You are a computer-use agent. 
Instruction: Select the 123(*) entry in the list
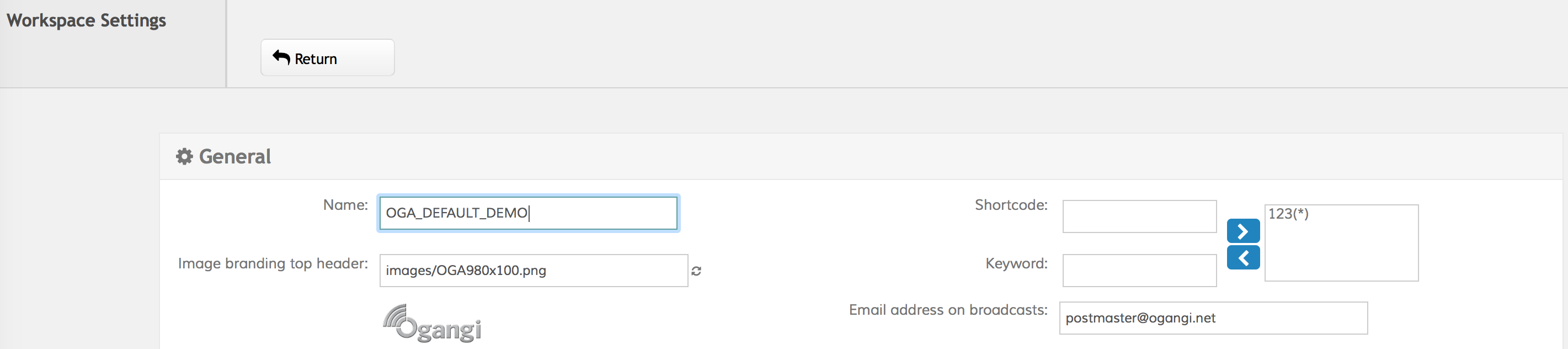click(x=1288, y=214)
